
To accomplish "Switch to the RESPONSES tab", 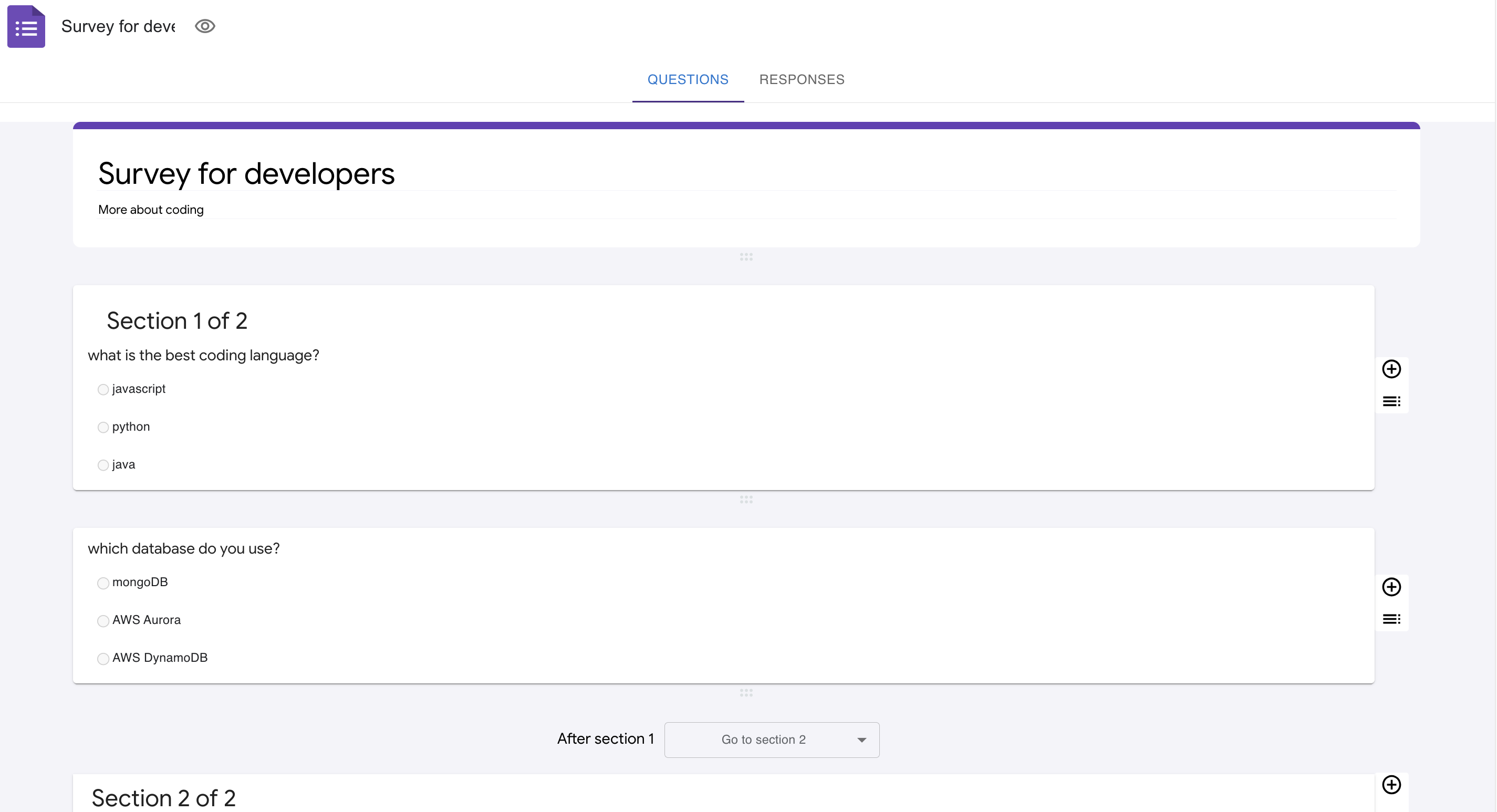I will pos(802,80).
